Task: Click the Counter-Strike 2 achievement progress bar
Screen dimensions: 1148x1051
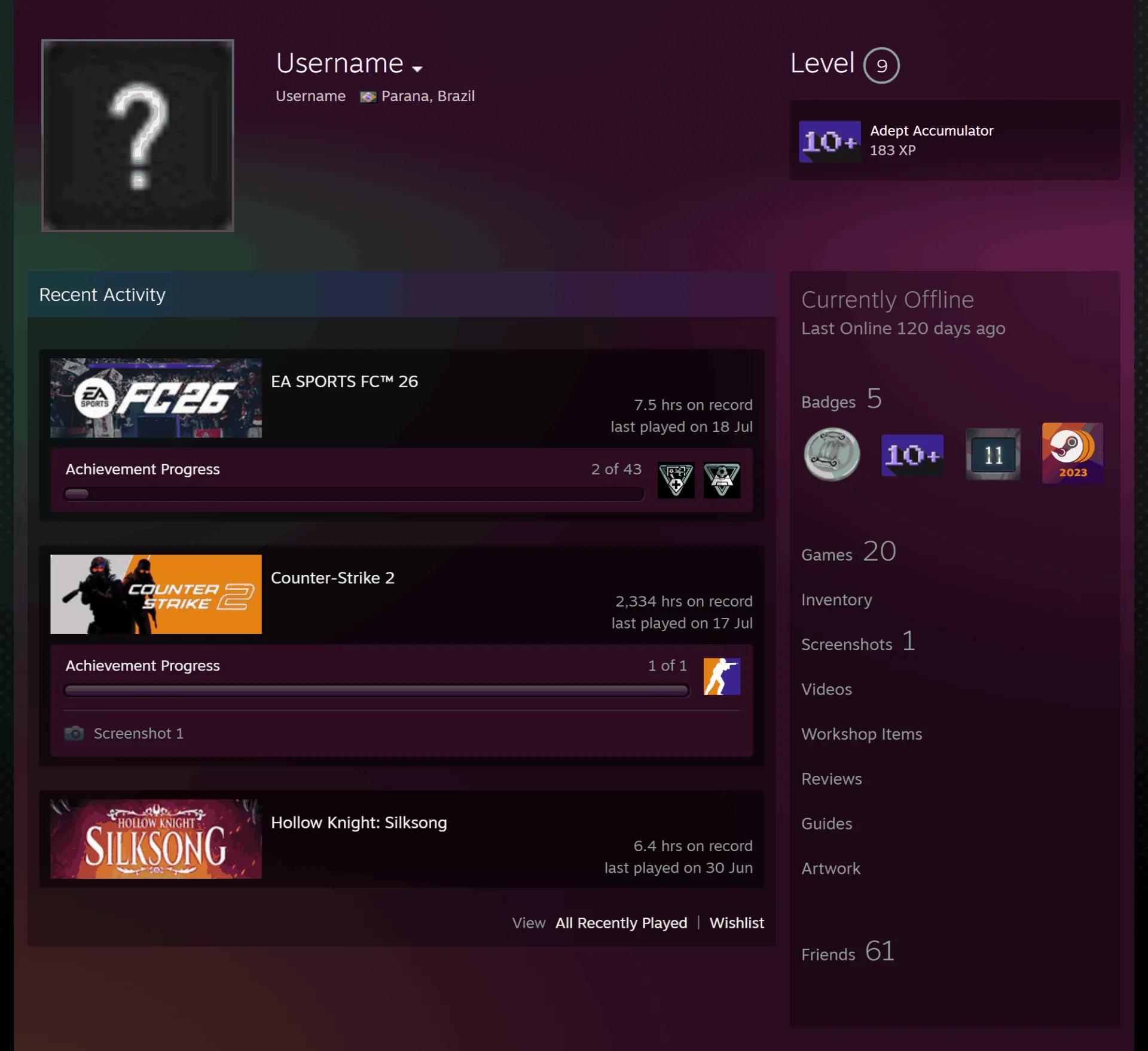Action: [x=377, y=690]
